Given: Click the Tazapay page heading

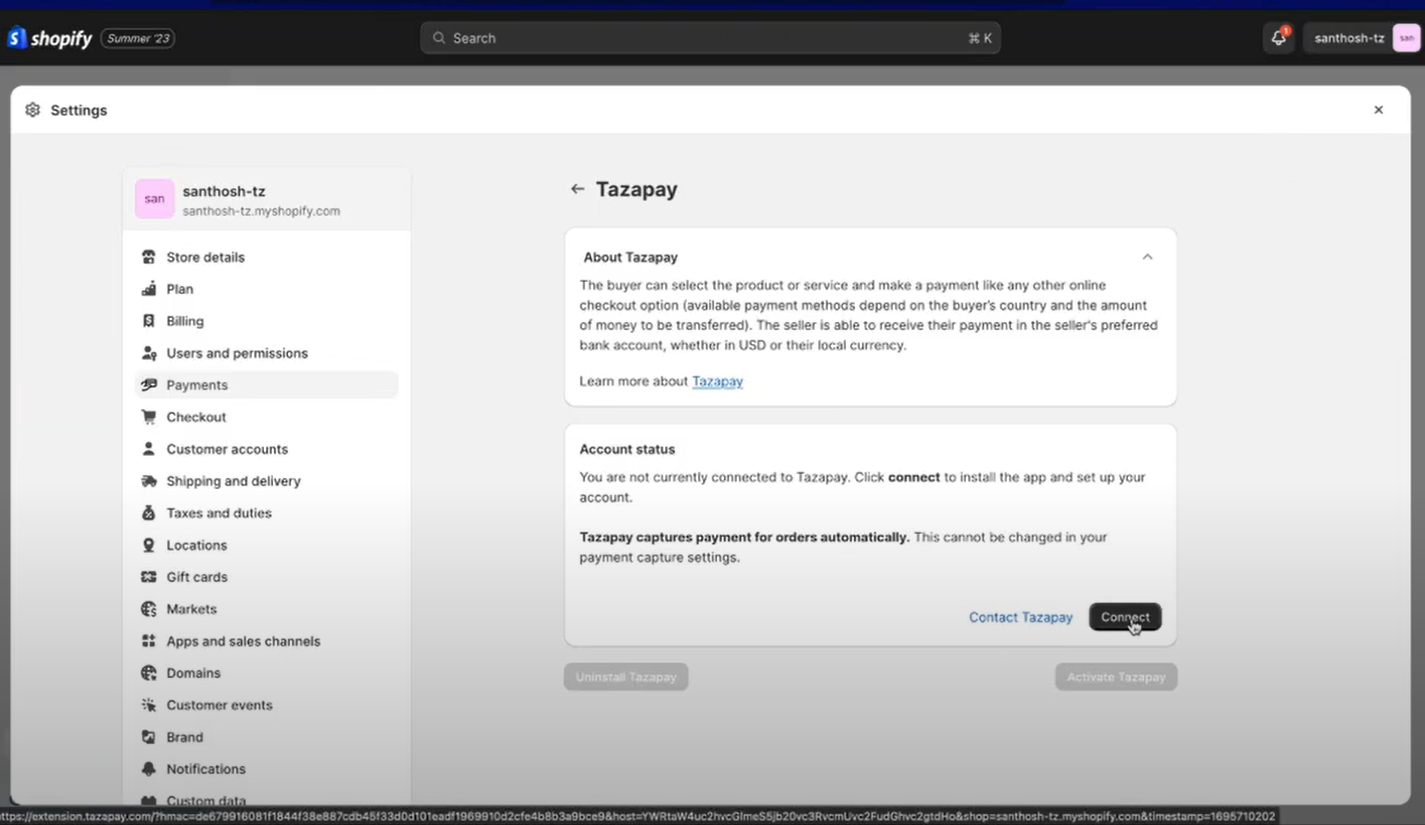Looking at the screenshot, I should (637, 189).
